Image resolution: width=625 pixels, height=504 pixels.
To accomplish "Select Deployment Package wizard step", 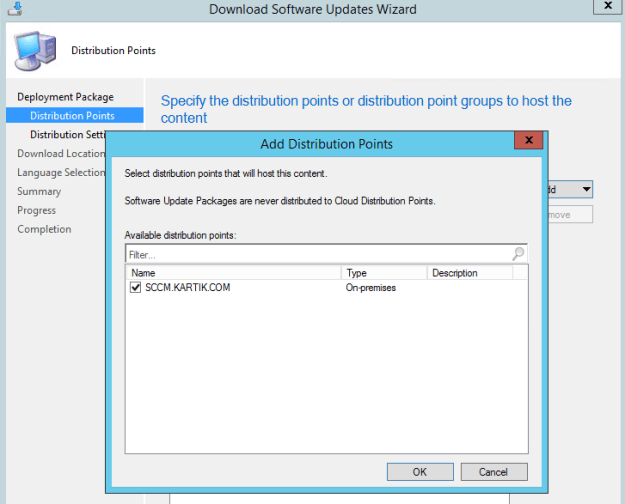I will [x=65, y=97].
